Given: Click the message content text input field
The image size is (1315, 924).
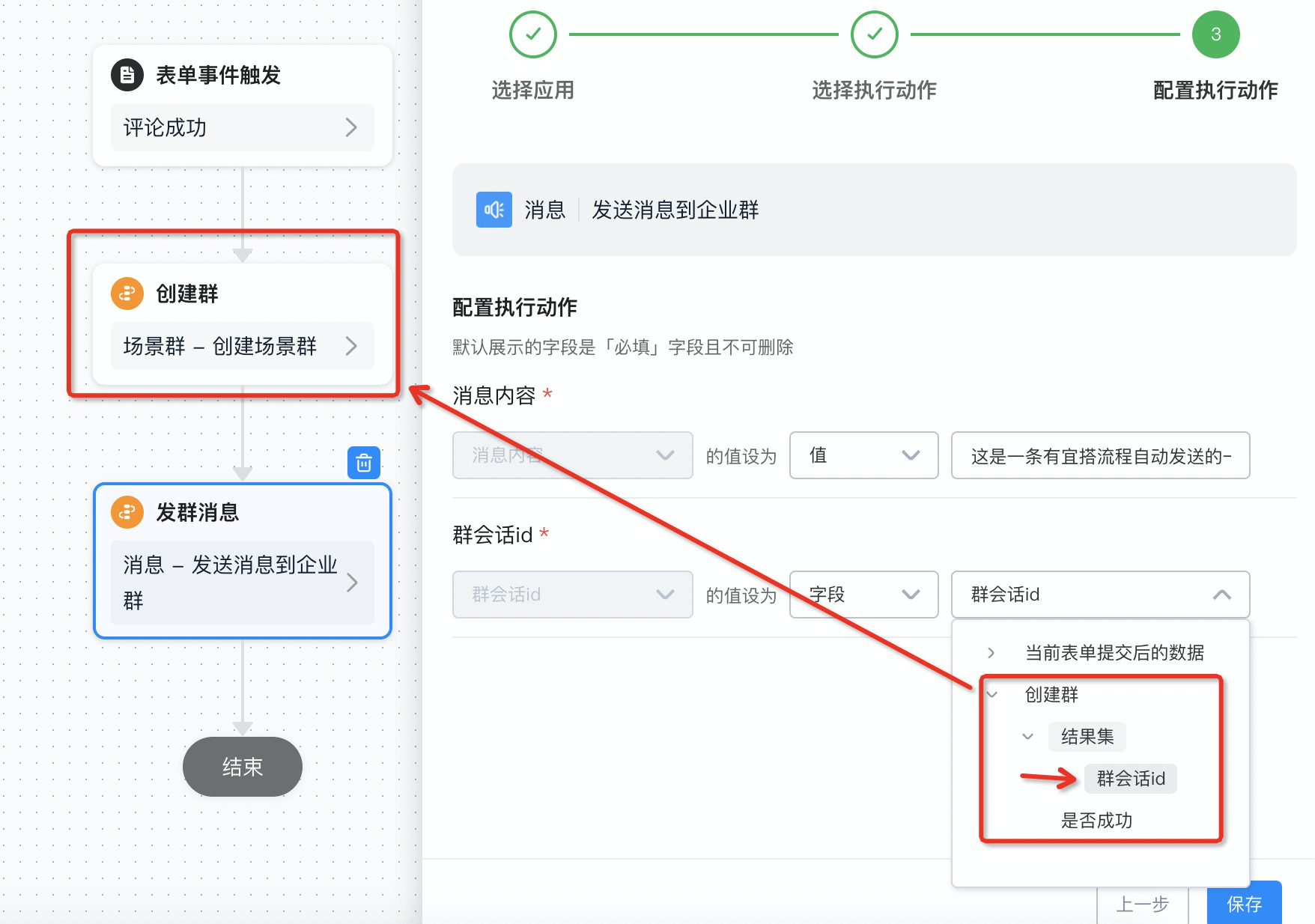Looking at the screenshot, I should [1100, 455].
